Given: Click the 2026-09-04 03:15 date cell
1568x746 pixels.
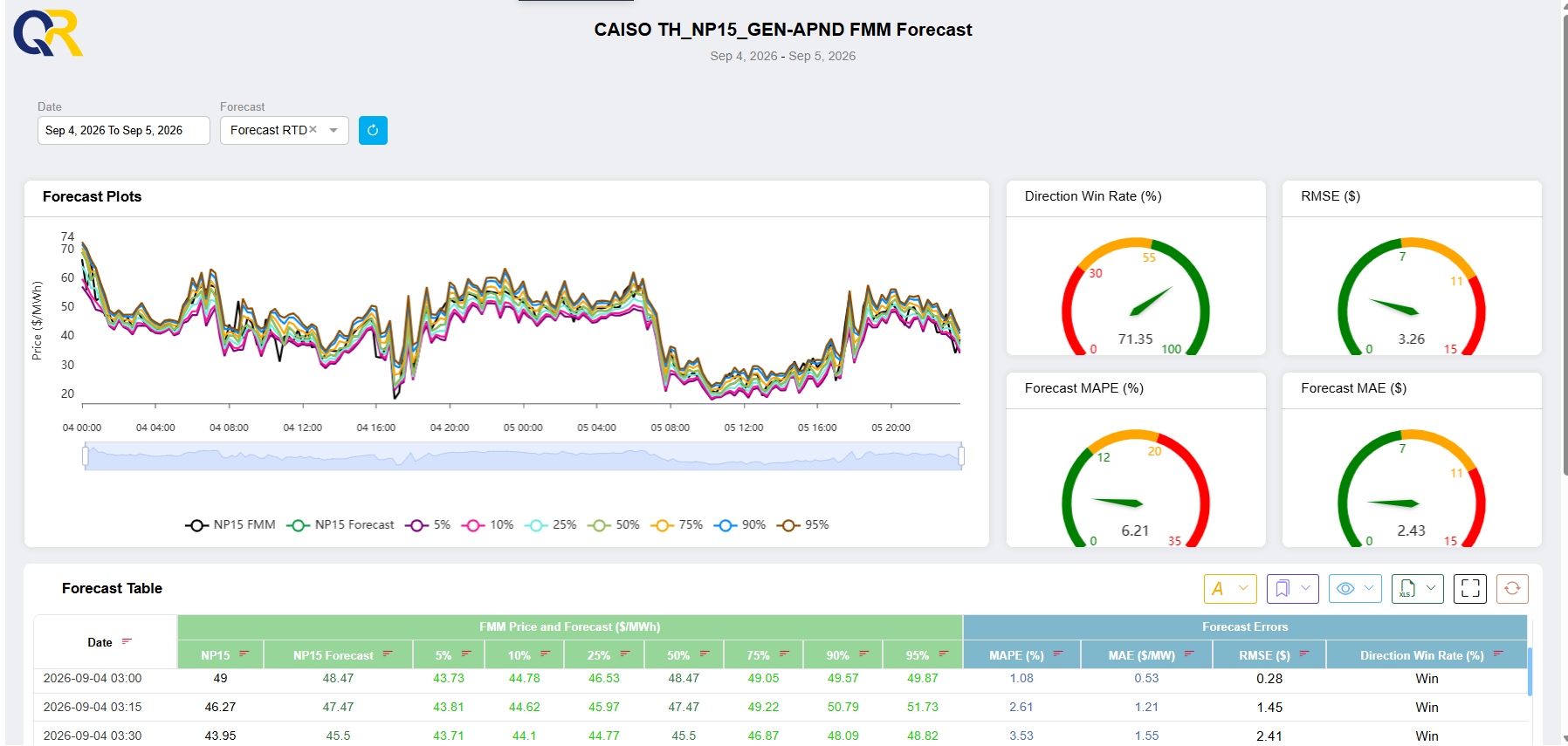Looking at the screenshot, I should pyautogui.click(x=93, y=708).
